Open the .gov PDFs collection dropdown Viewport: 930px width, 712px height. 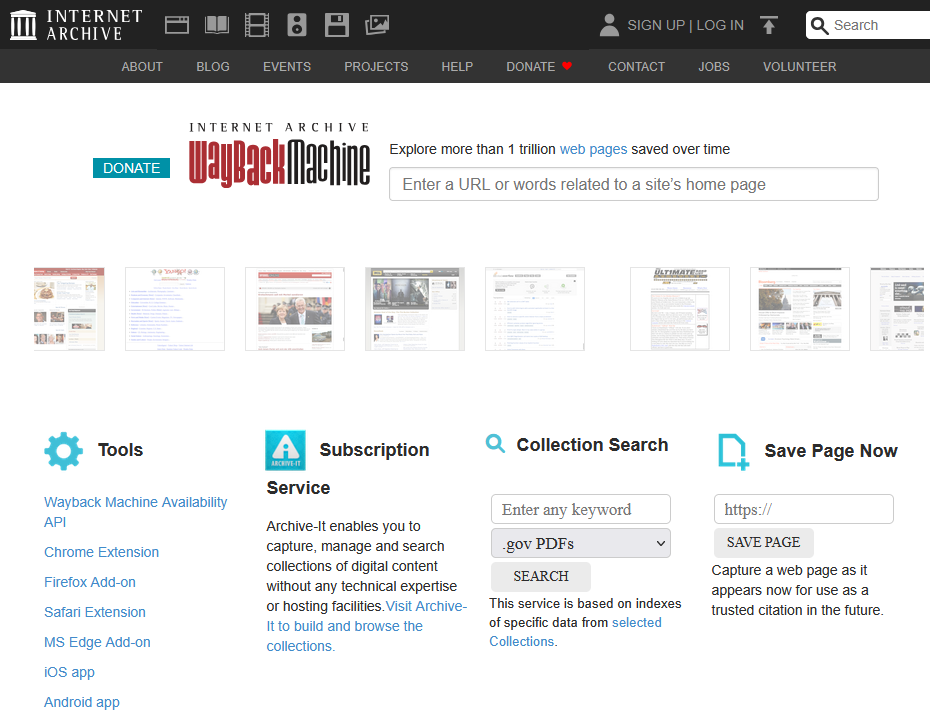(581, 543)
